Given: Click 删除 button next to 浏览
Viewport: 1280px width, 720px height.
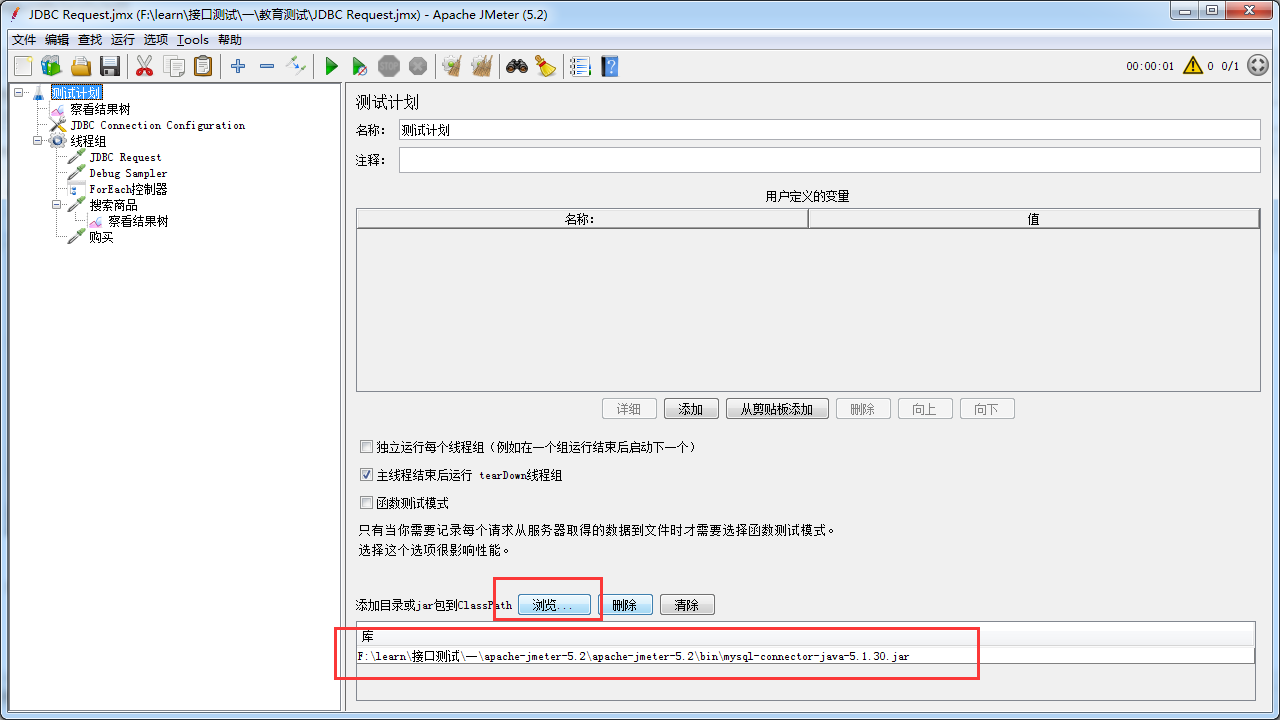Looking at the screenshot, I should click(x=625, y=605).
